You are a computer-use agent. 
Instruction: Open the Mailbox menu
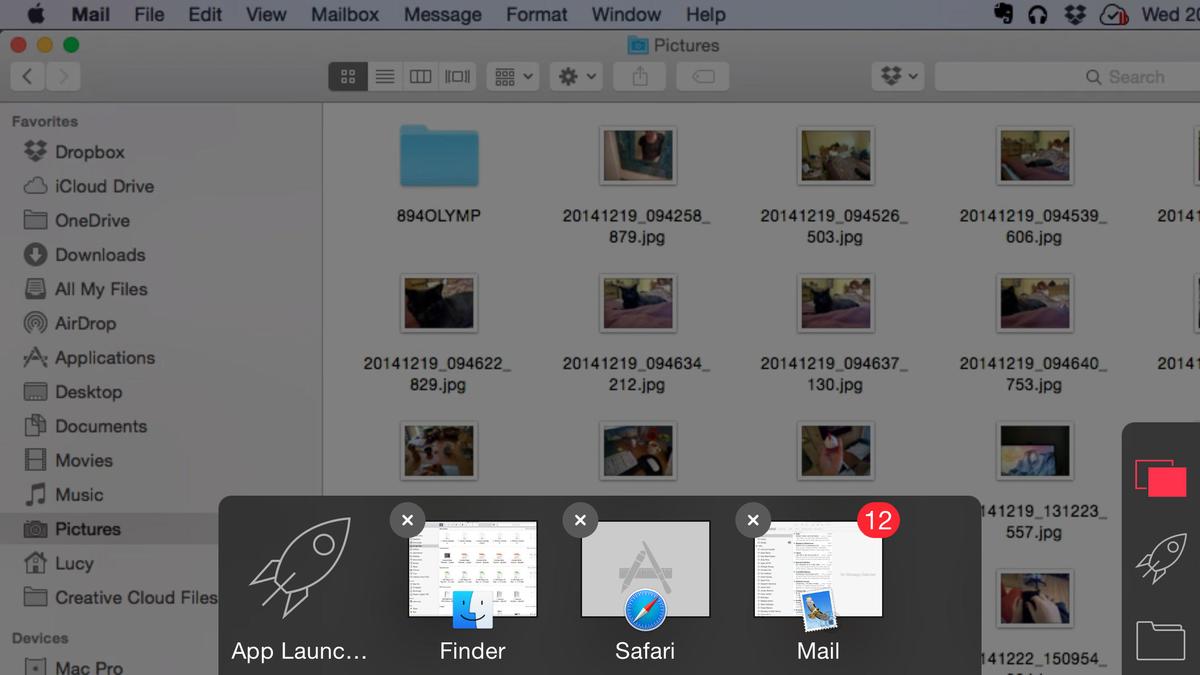(x=345, y=14)
